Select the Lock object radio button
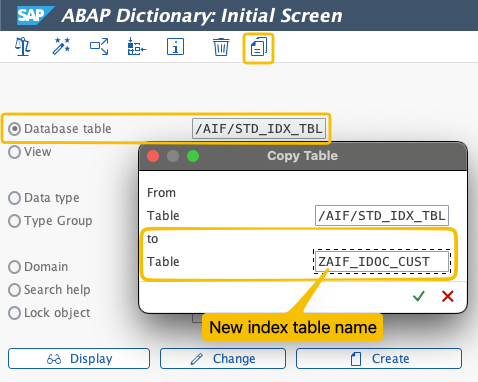This screenshot has width=478, height=382. point(15,313)
